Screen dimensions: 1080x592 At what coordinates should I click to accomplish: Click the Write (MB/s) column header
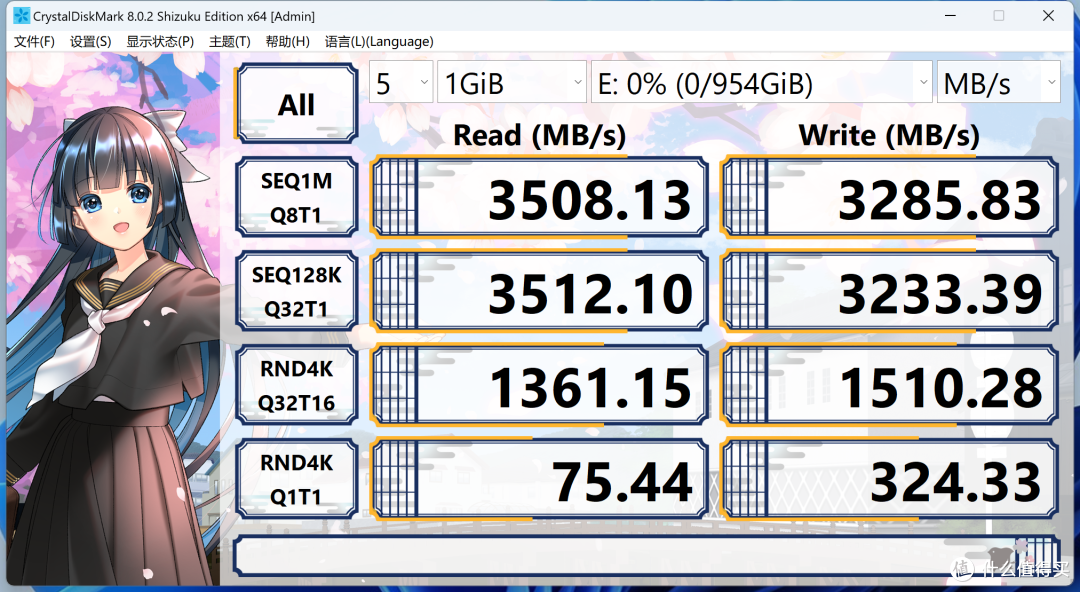[889, 135]
